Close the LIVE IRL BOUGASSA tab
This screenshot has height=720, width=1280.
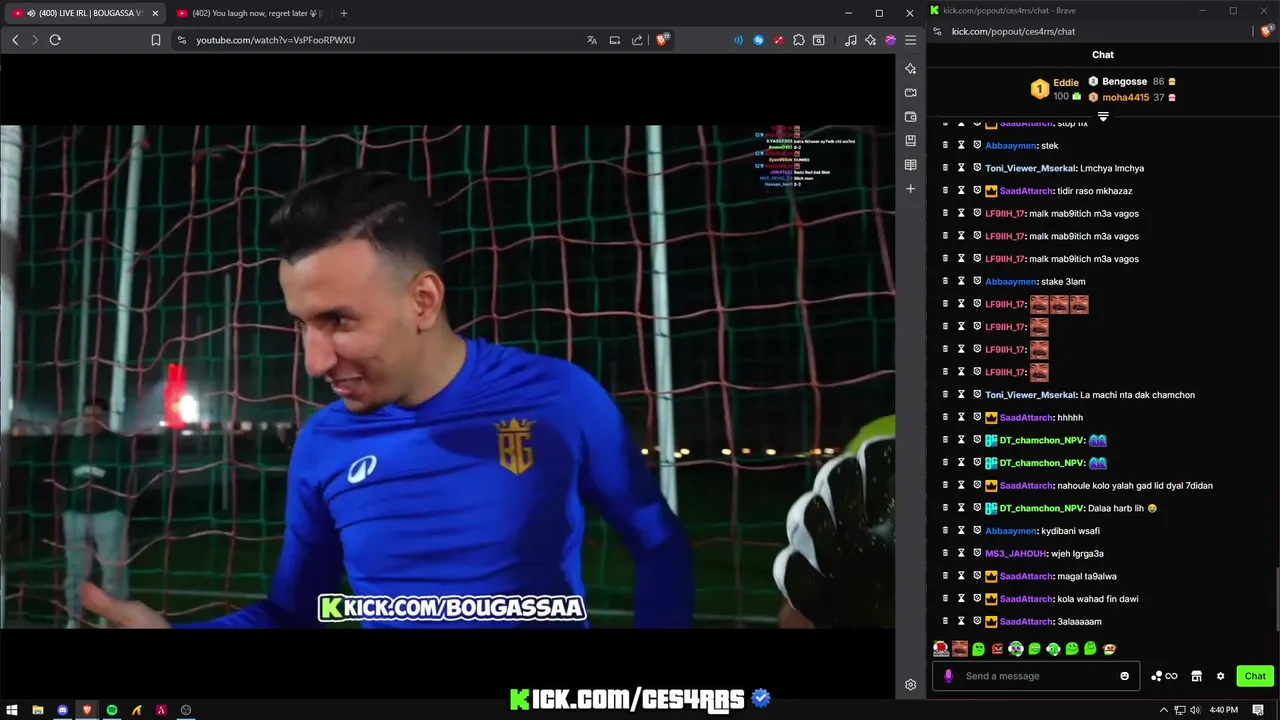coord(155,13)
